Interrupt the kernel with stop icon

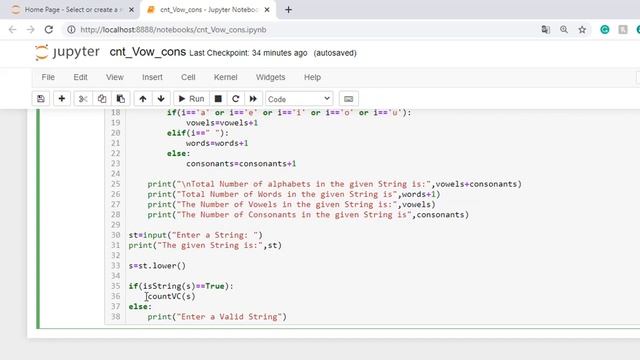(218, 99)
